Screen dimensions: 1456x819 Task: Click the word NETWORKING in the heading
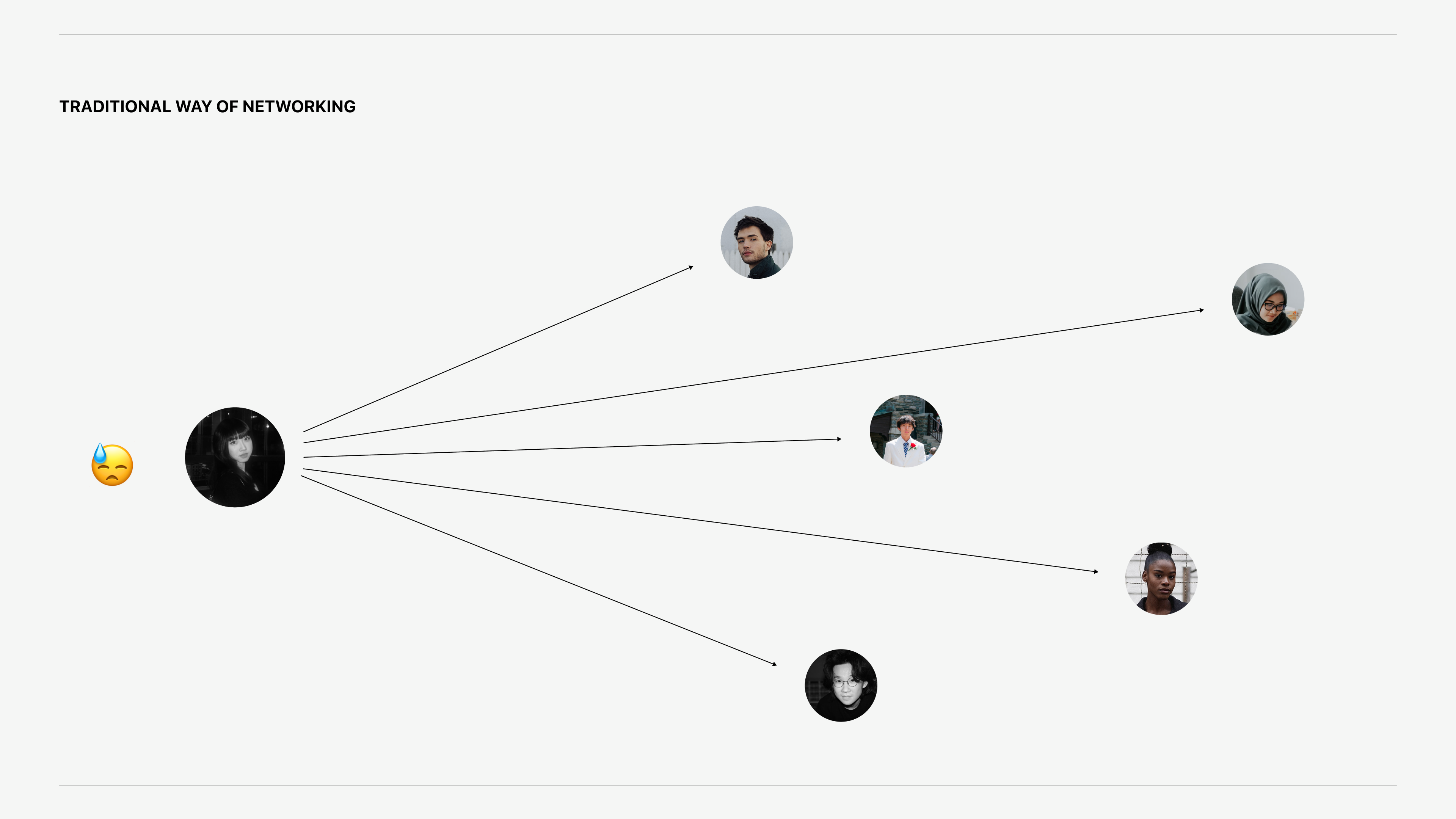click(299, 107)
